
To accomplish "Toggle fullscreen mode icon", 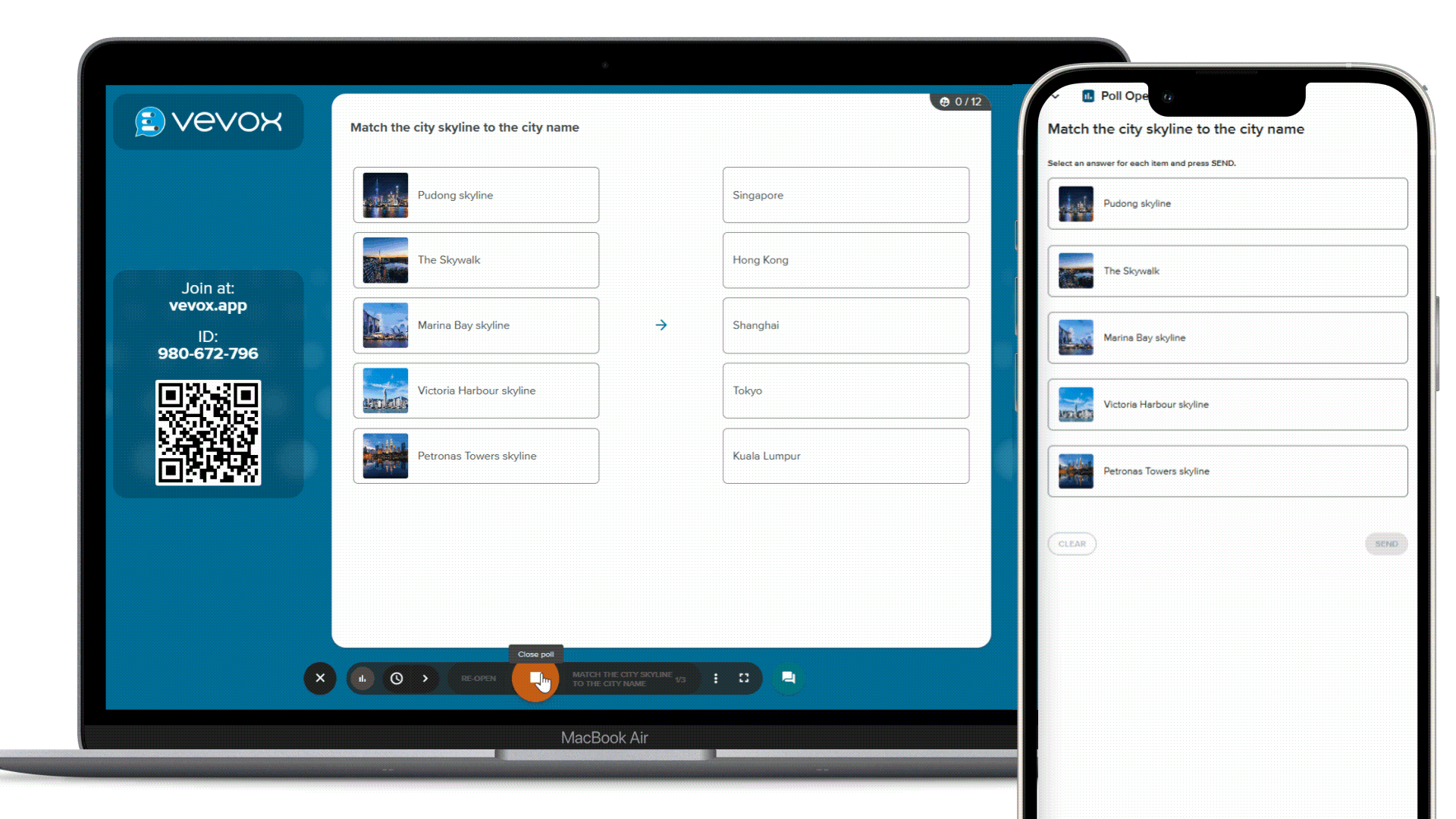I will point(744,679).
